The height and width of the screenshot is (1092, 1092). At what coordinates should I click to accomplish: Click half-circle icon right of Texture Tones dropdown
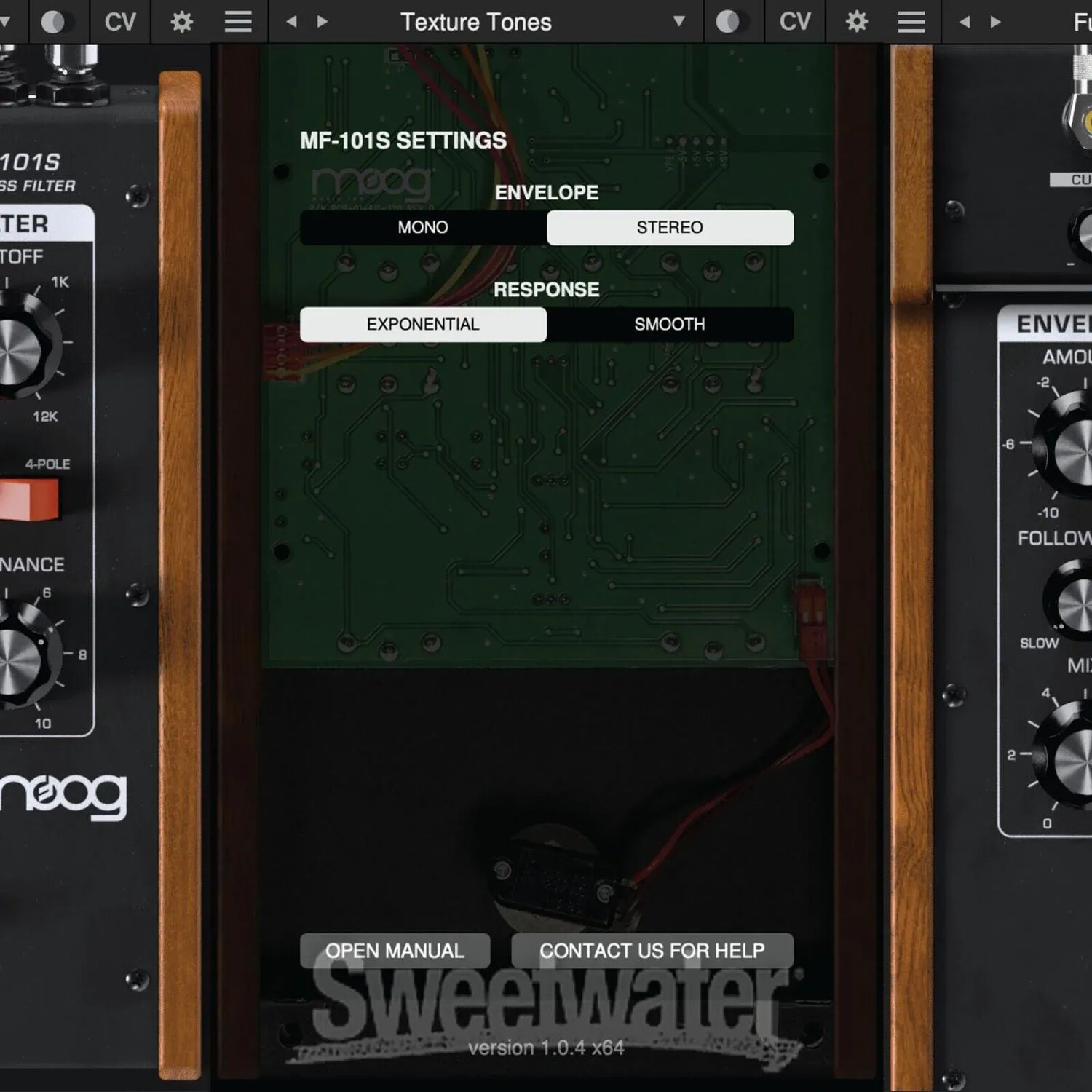click(x=727, y=22)
